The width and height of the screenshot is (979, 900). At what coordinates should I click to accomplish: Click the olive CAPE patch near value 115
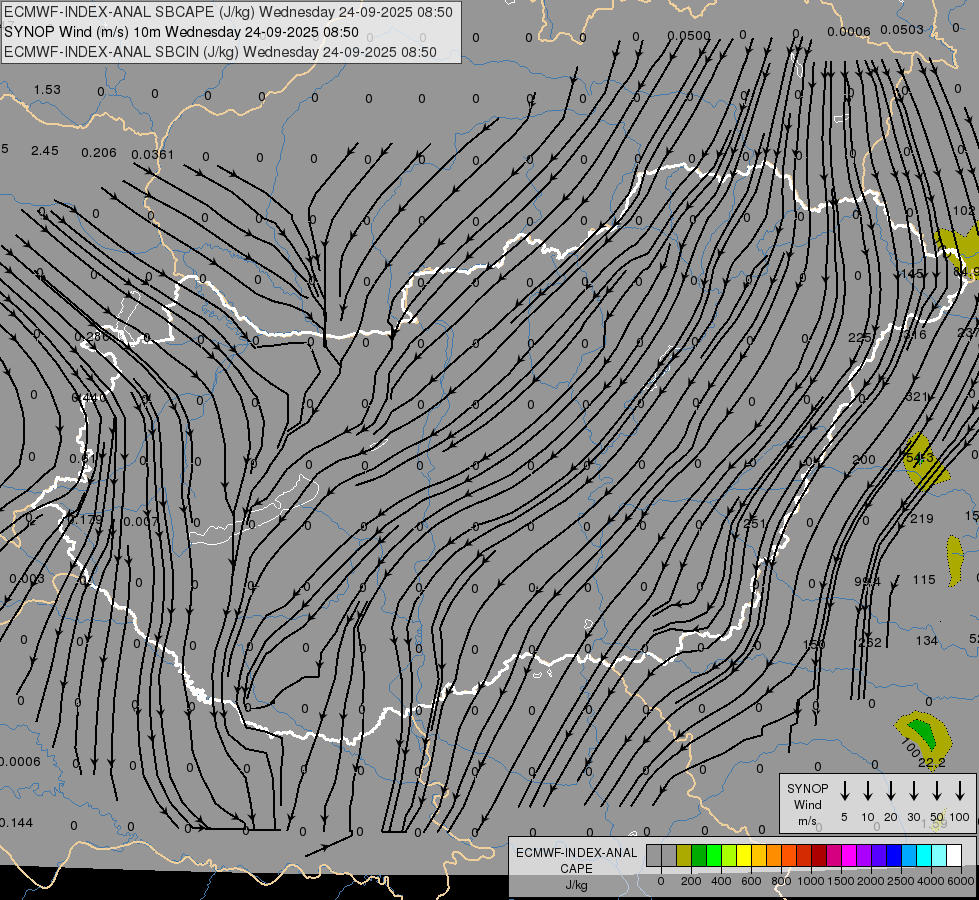tap(955, 561)
